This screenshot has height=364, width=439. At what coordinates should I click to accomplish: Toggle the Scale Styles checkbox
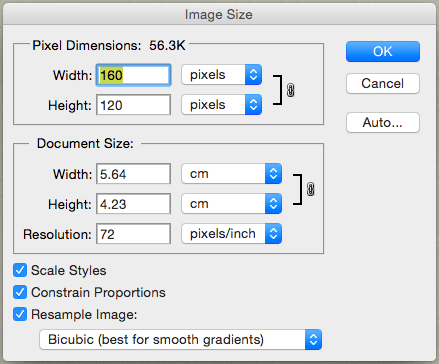pos(20,270)
